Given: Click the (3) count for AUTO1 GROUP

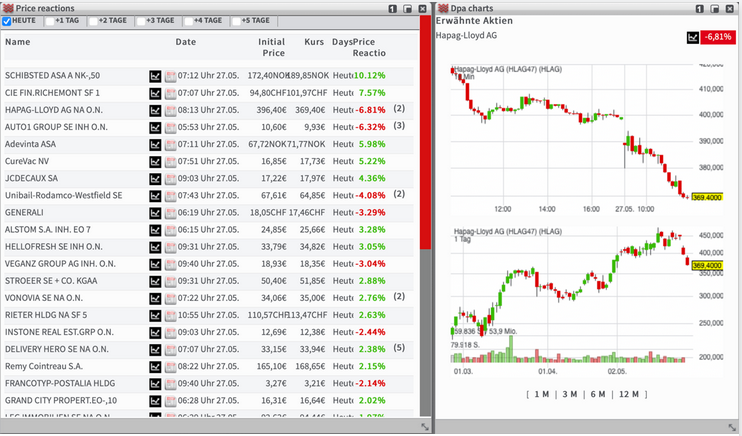Looking at the screenshot, I should pyautogui.click(x=399, y=126).
